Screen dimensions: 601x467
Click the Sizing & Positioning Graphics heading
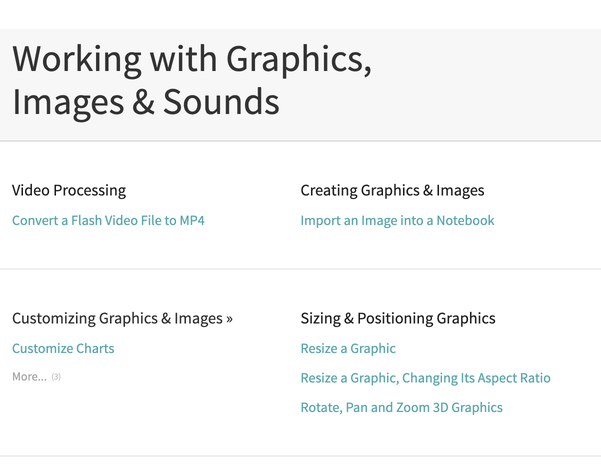[x=398, y=318]
